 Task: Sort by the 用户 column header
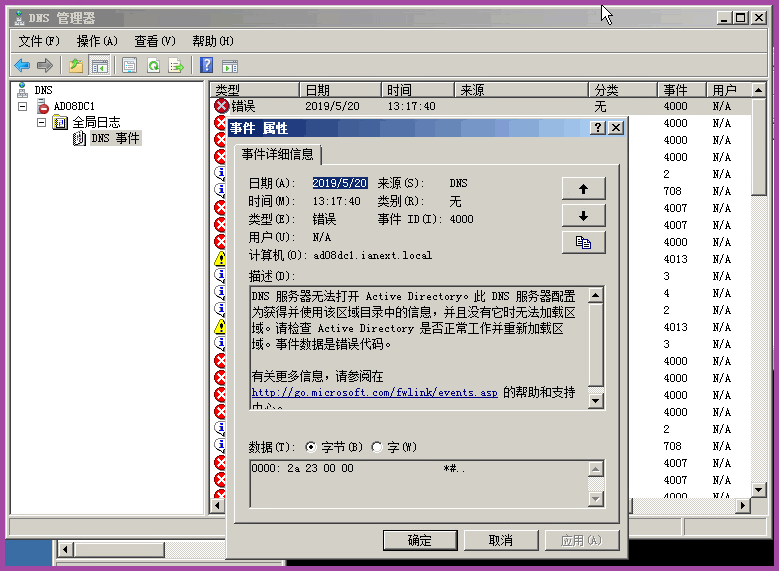(x=728, y=90)
